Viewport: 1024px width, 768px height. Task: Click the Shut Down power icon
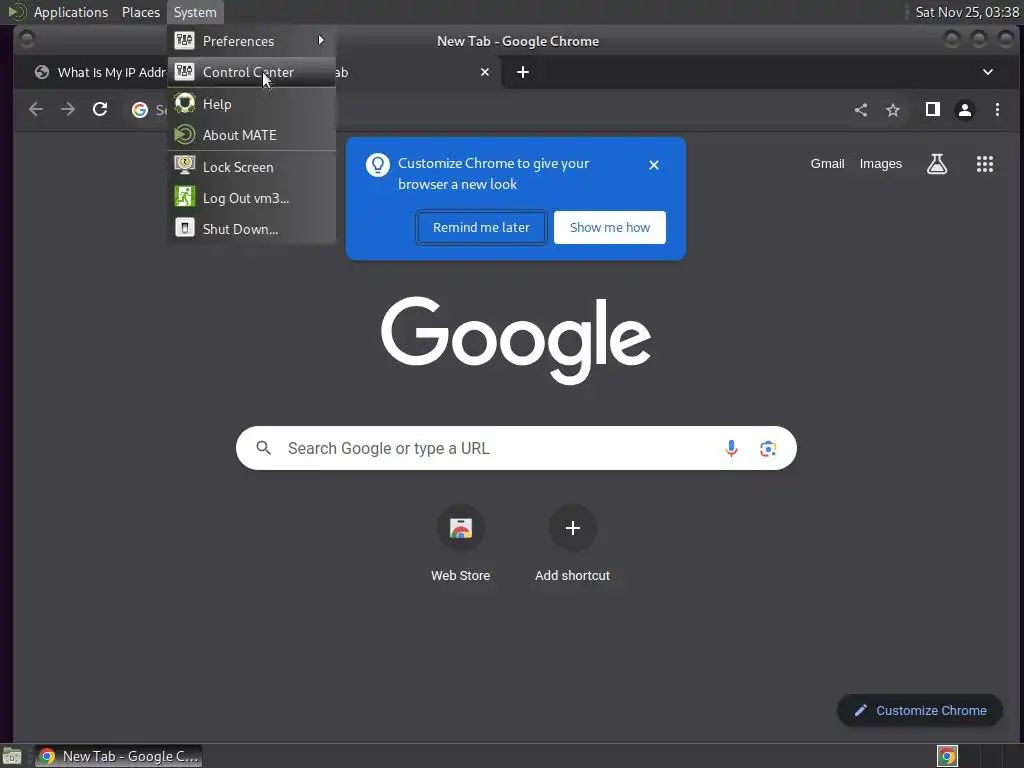coord(185,228)
